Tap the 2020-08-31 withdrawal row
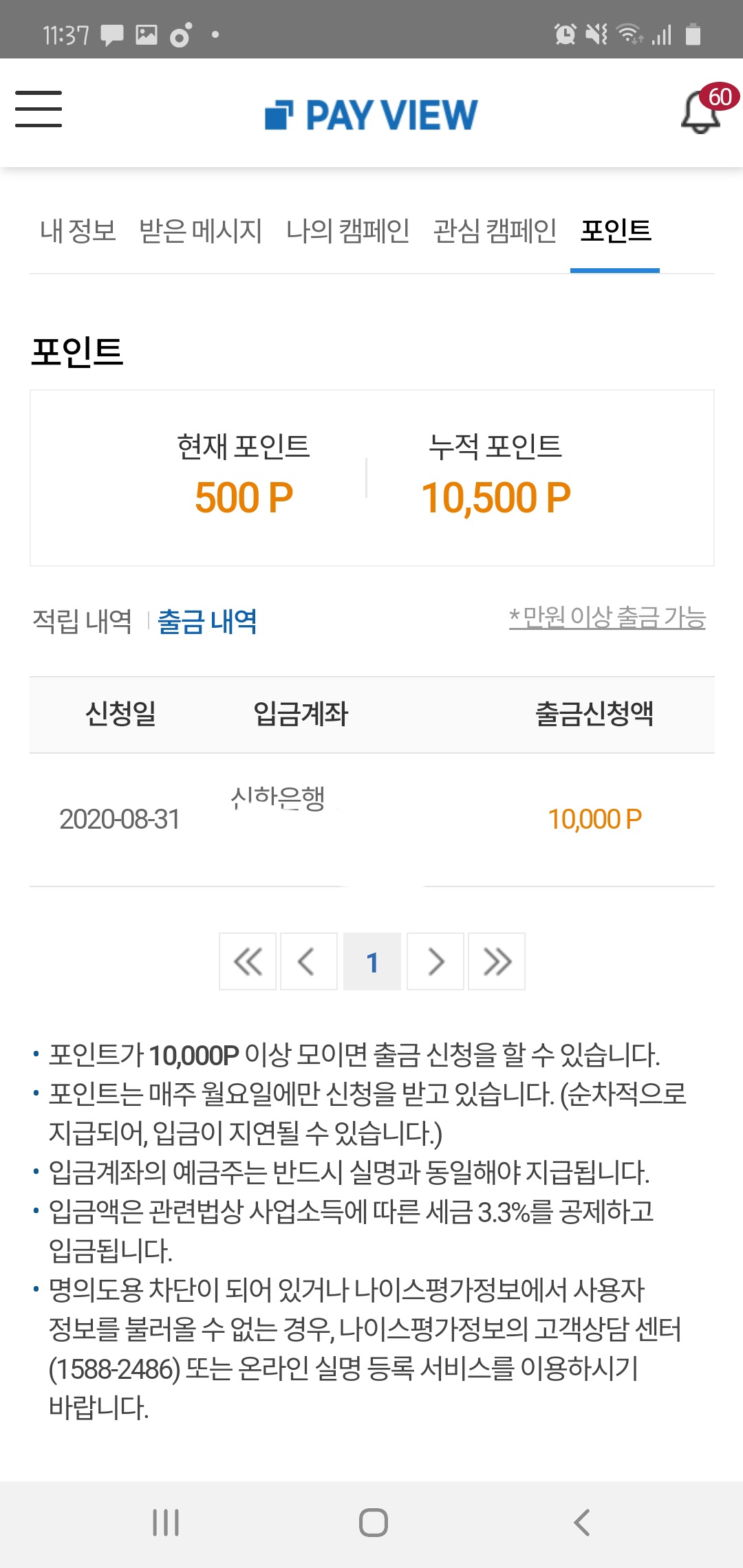 371,819
